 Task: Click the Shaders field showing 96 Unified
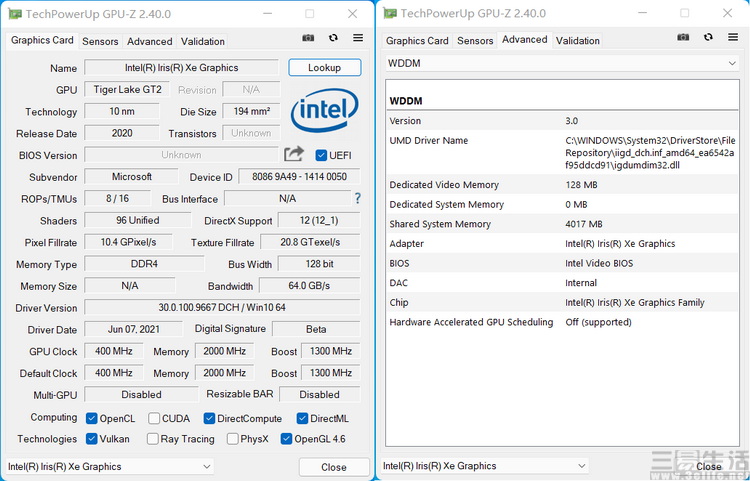138,220
